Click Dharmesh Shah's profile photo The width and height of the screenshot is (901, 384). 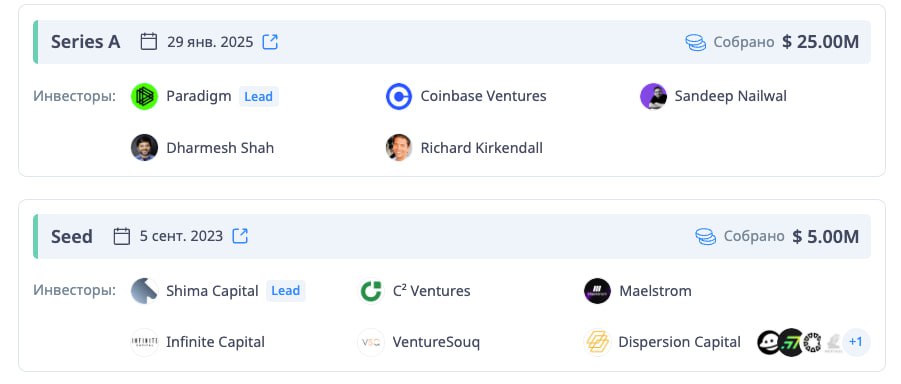[x=144, y=148]
